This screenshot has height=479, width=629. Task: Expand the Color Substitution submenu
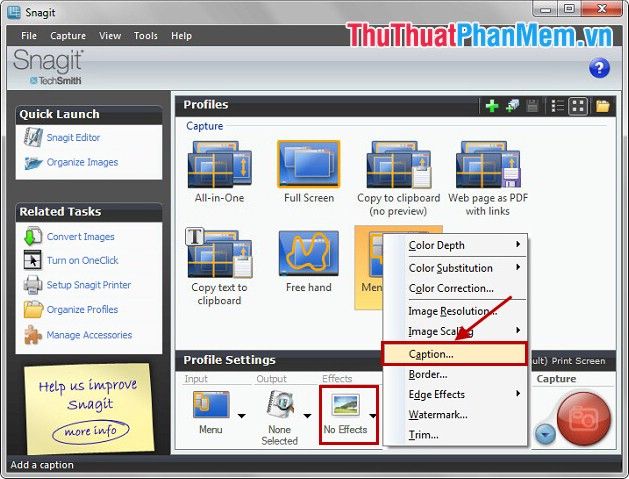click(x=455, y=268)
